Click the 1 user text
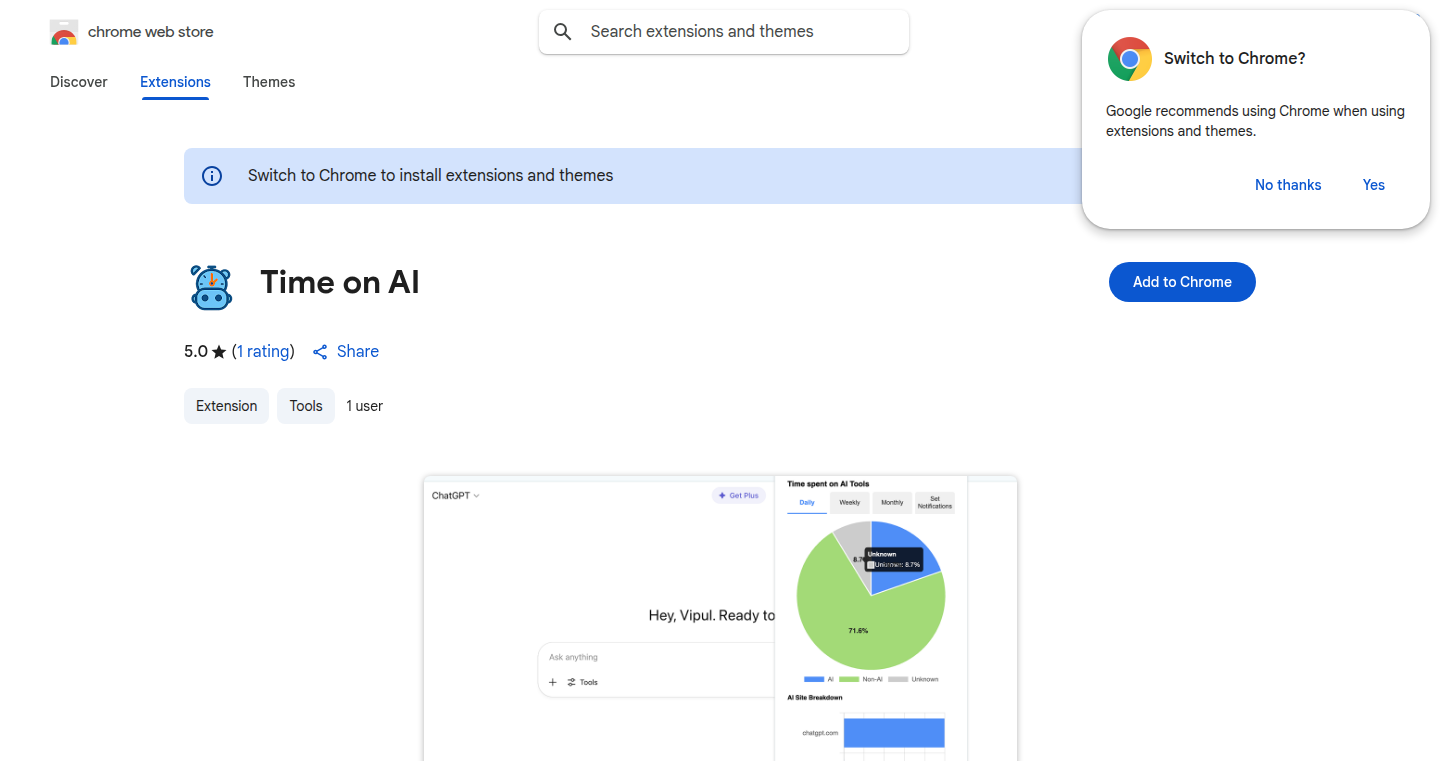The width and height of the screenshot is (1440, 761). pyautogui.click(x=365, y=406)
